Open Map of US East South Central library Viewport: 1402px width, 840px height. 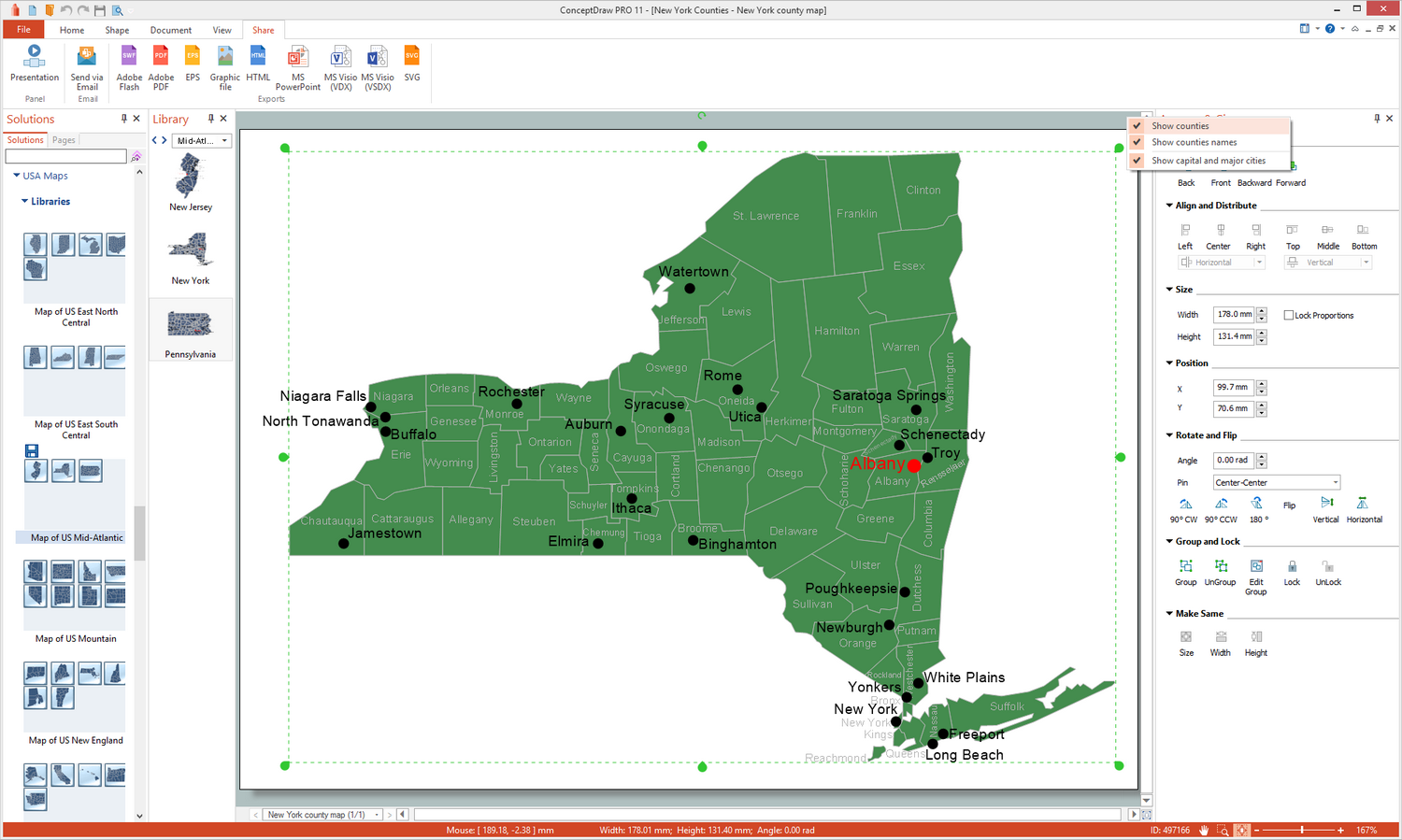(x=76, y=430)
